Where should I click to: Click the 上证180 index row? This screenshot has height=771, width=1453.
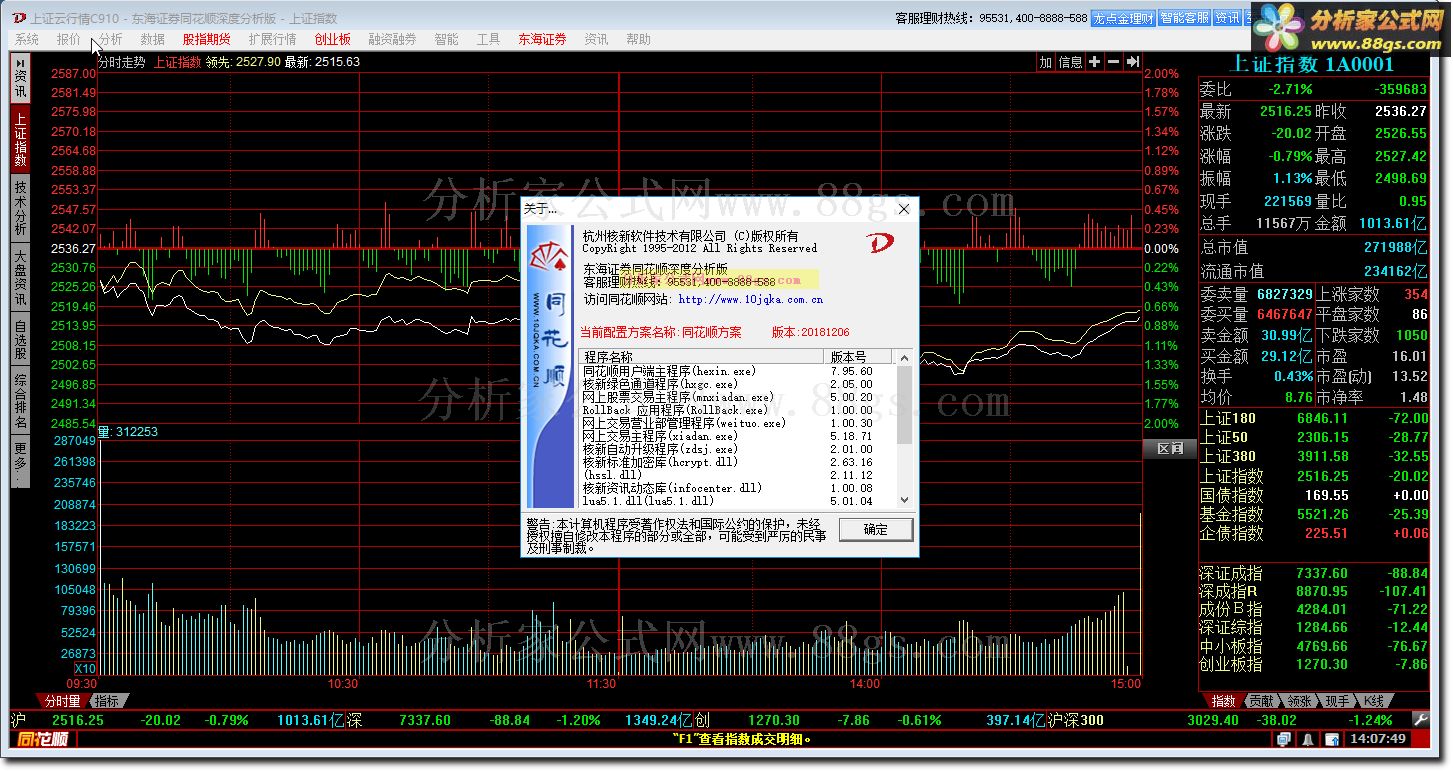click(x=1314, y=418)
